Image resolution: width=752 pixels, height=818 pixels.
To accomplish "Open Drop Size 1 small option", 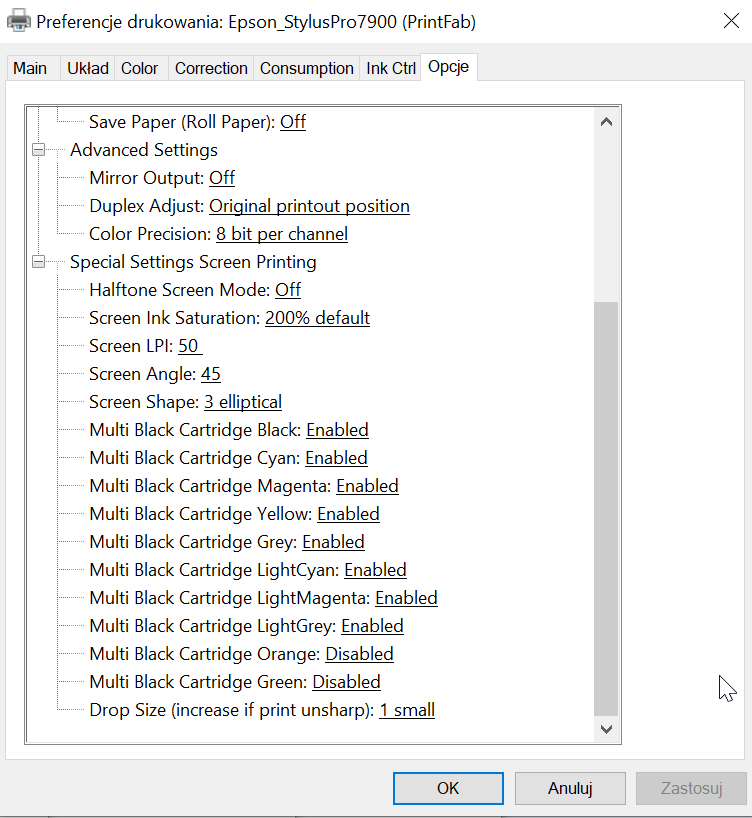I will [x=407, y=710].
